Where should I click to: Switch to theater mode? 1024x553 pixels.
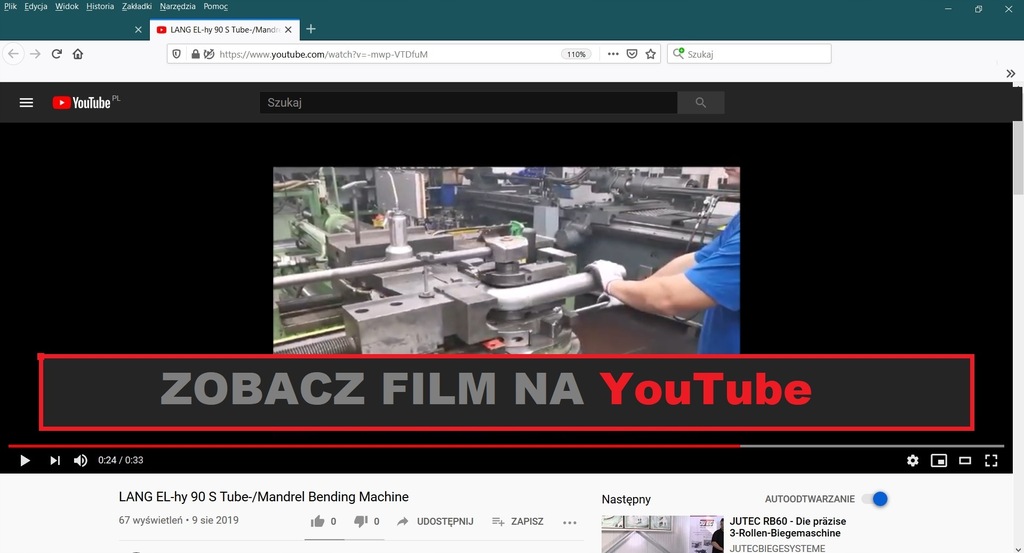[965, 460]
